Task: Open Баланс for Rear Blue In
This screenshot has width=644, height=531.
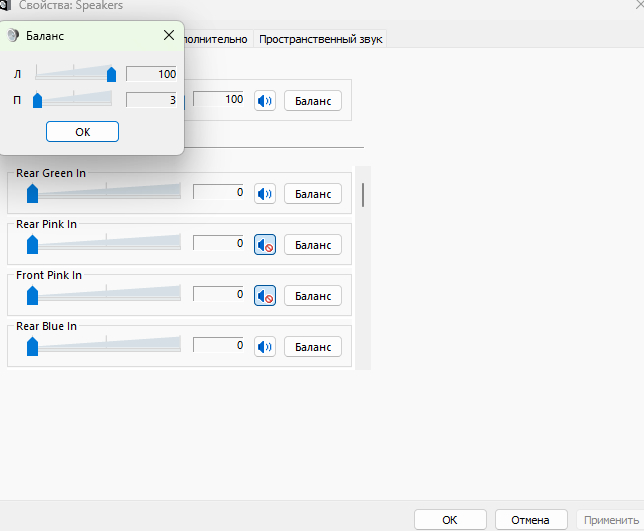Action: pos(312,346)
